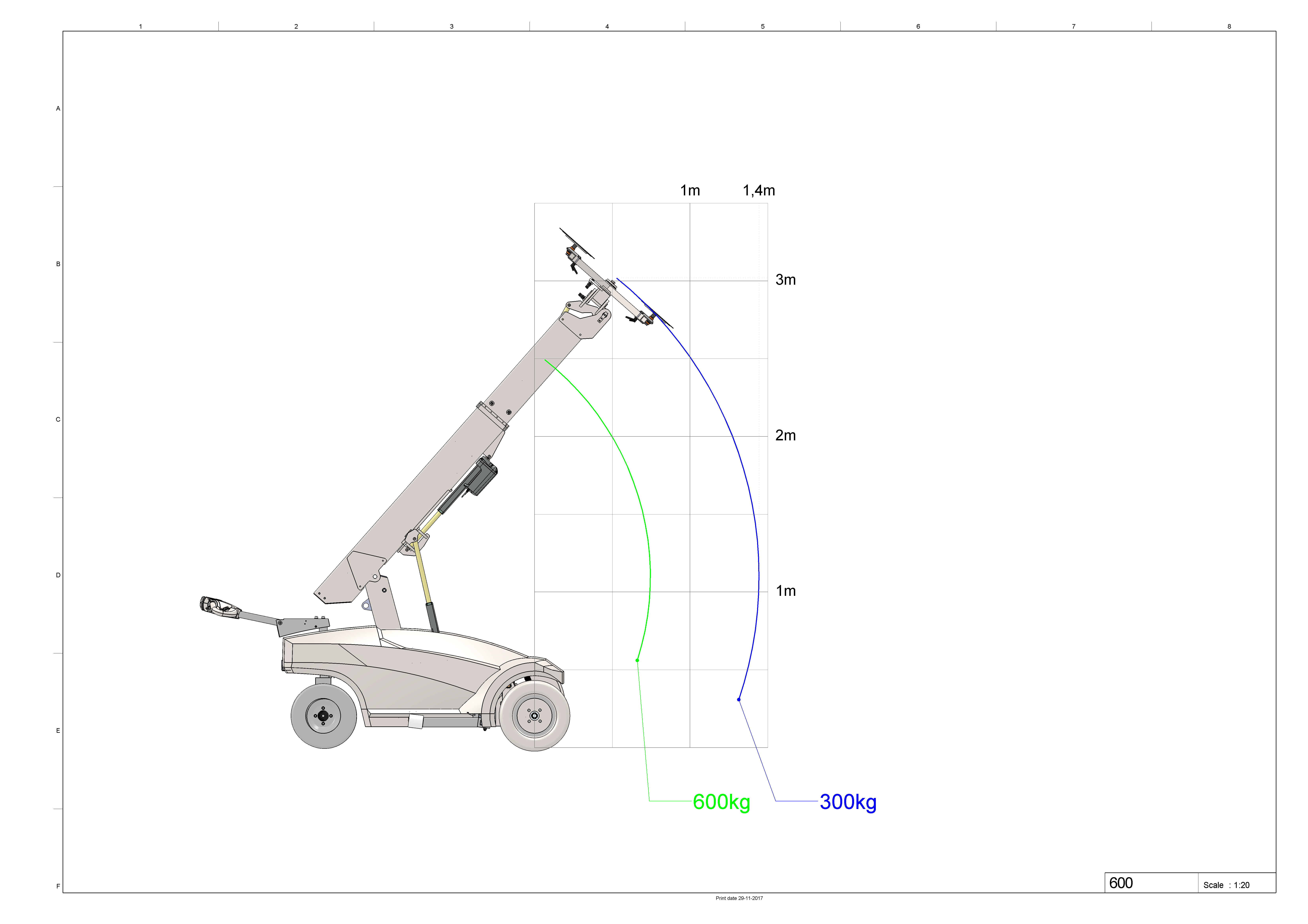This screenshot has height=924, width=1308.
Task: Click row marker A on the left border
Action: pos(58,108)
